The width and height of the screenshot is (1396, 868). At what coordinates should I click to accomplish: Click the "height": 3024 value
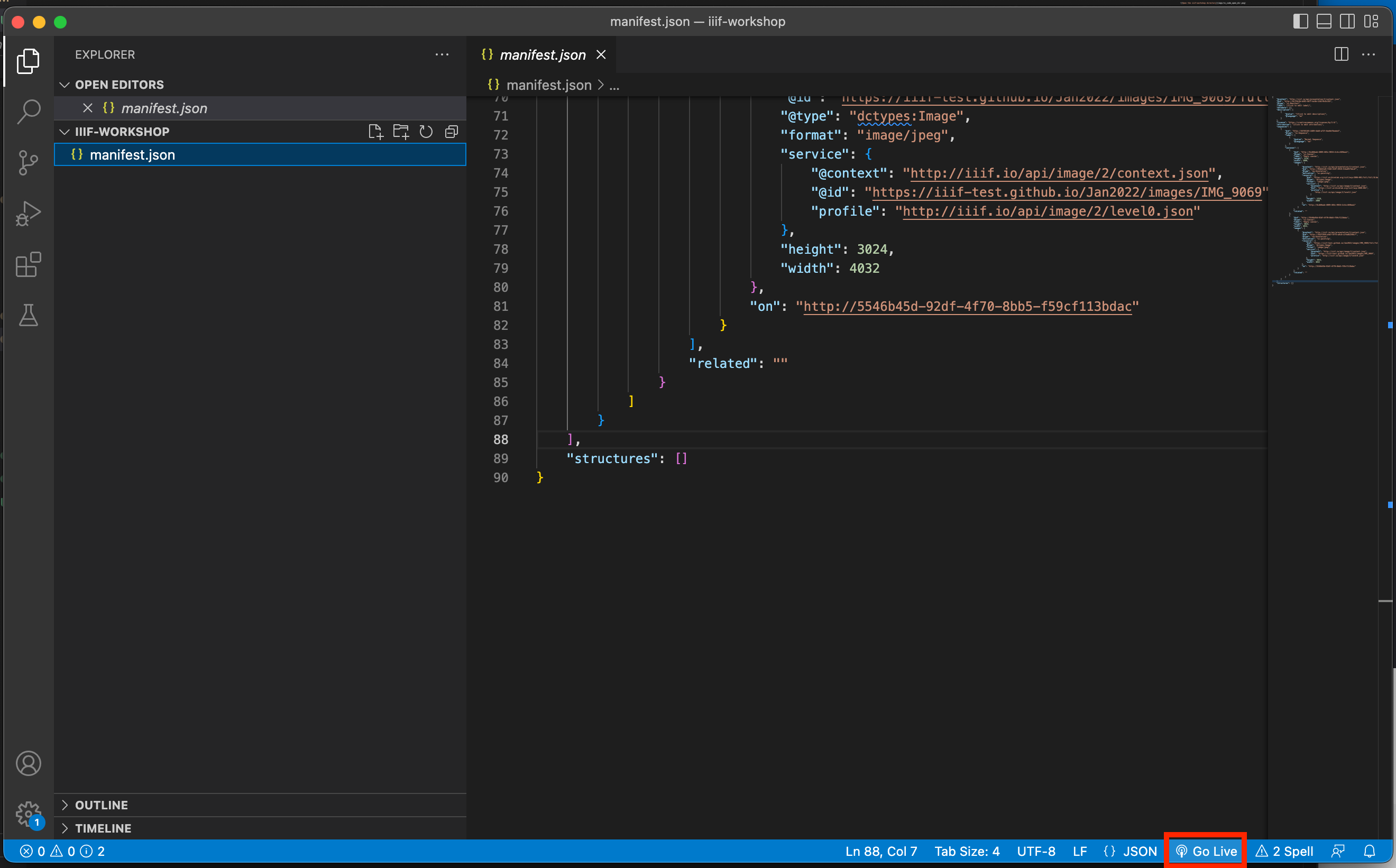point(872,249)
